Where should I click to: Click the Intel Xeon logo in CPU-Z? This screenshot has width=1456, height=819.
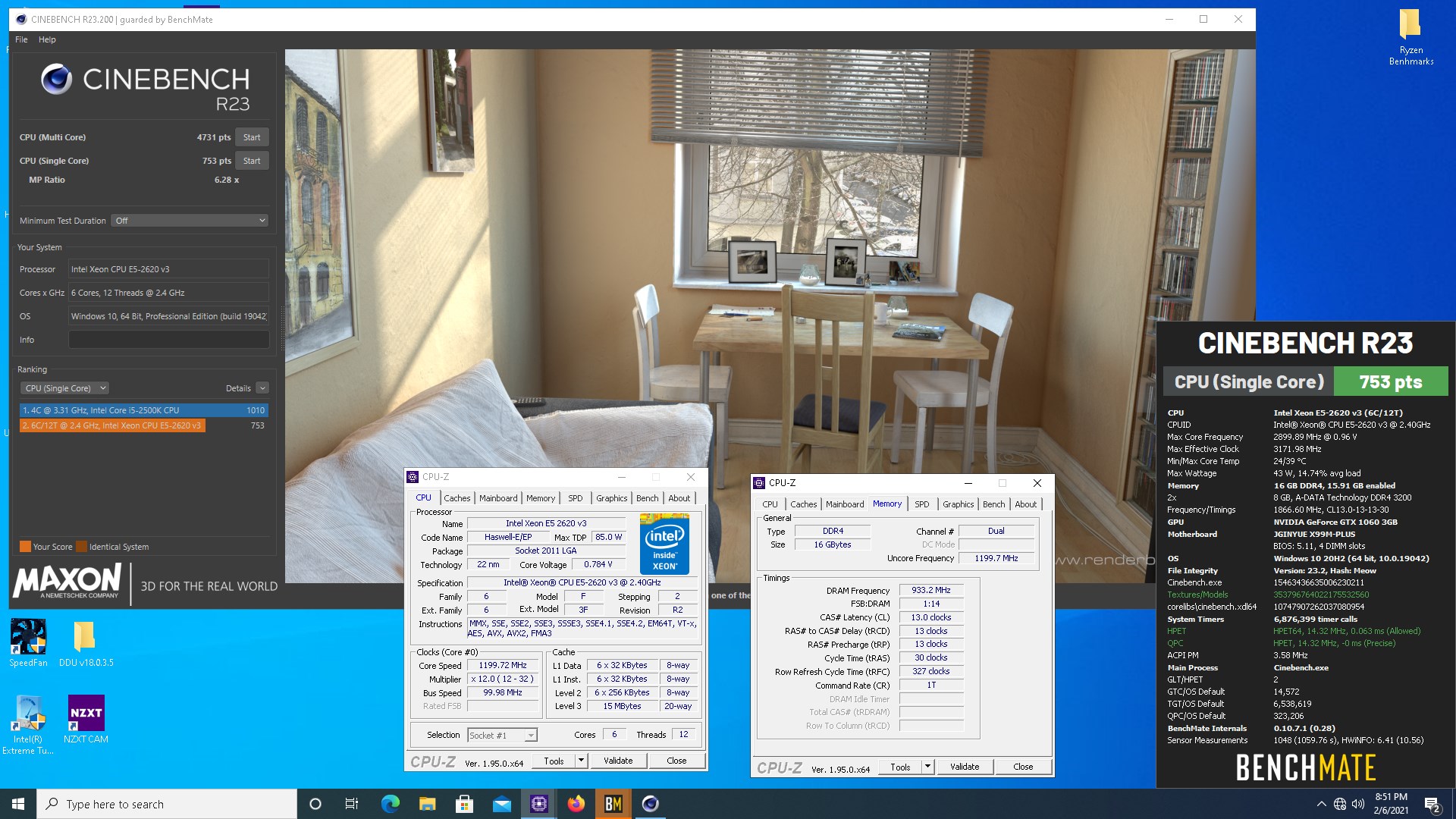(664, 544)
